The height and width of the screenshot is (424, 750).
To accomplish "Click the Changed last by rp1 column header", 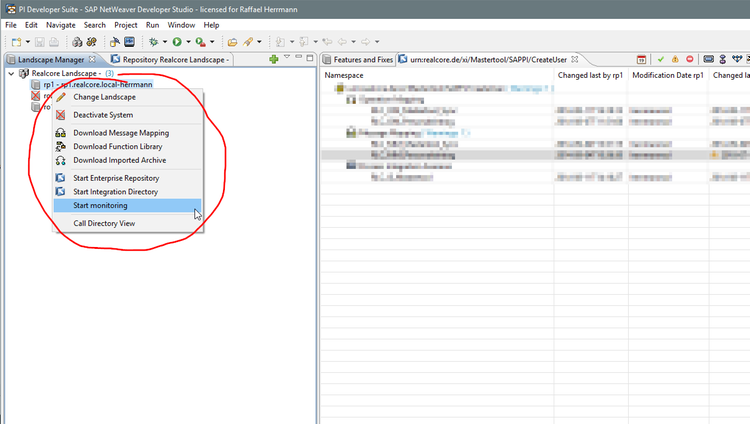I will click(x=591, y=75).
